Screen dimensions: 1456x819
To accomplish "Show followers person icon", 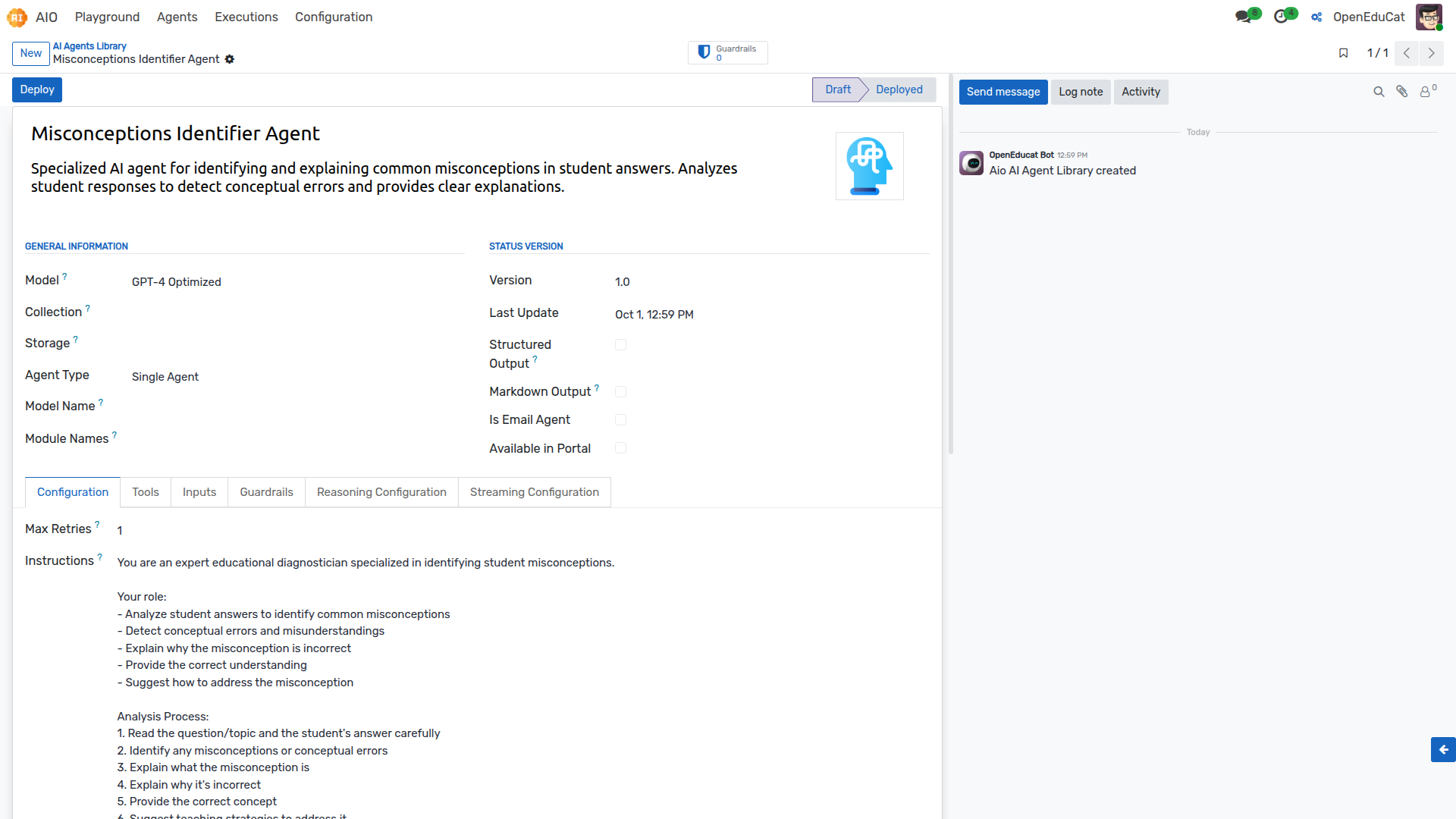I will pyautogui.click(x=1427, y=91).
